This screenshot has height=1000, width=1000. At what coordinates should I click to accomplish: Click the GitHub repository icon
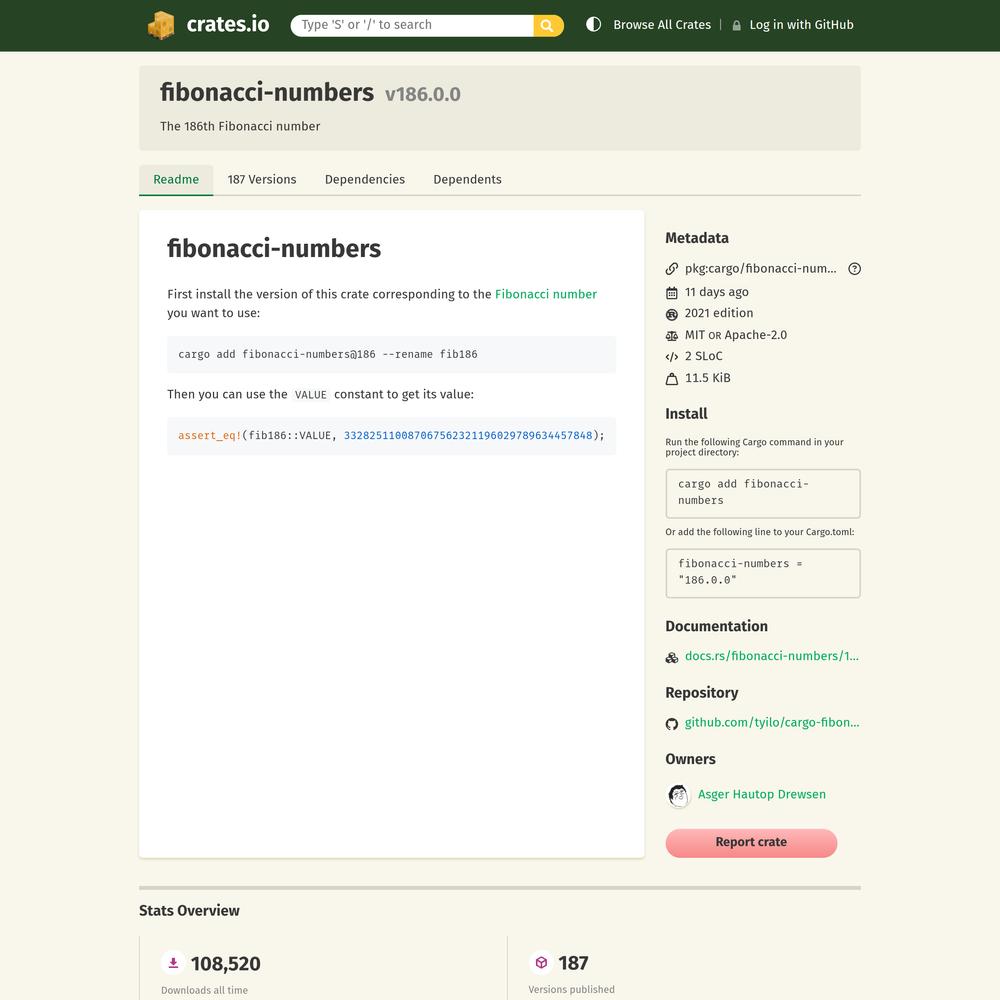point(672,723)
